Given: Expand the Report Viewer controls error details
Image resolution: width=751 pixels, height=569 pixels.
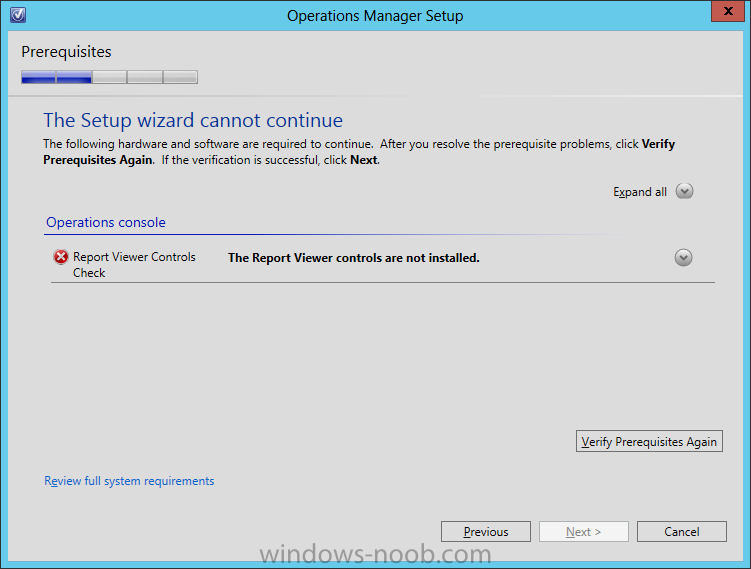Looking at the screenshot, I should pos(683,258).
